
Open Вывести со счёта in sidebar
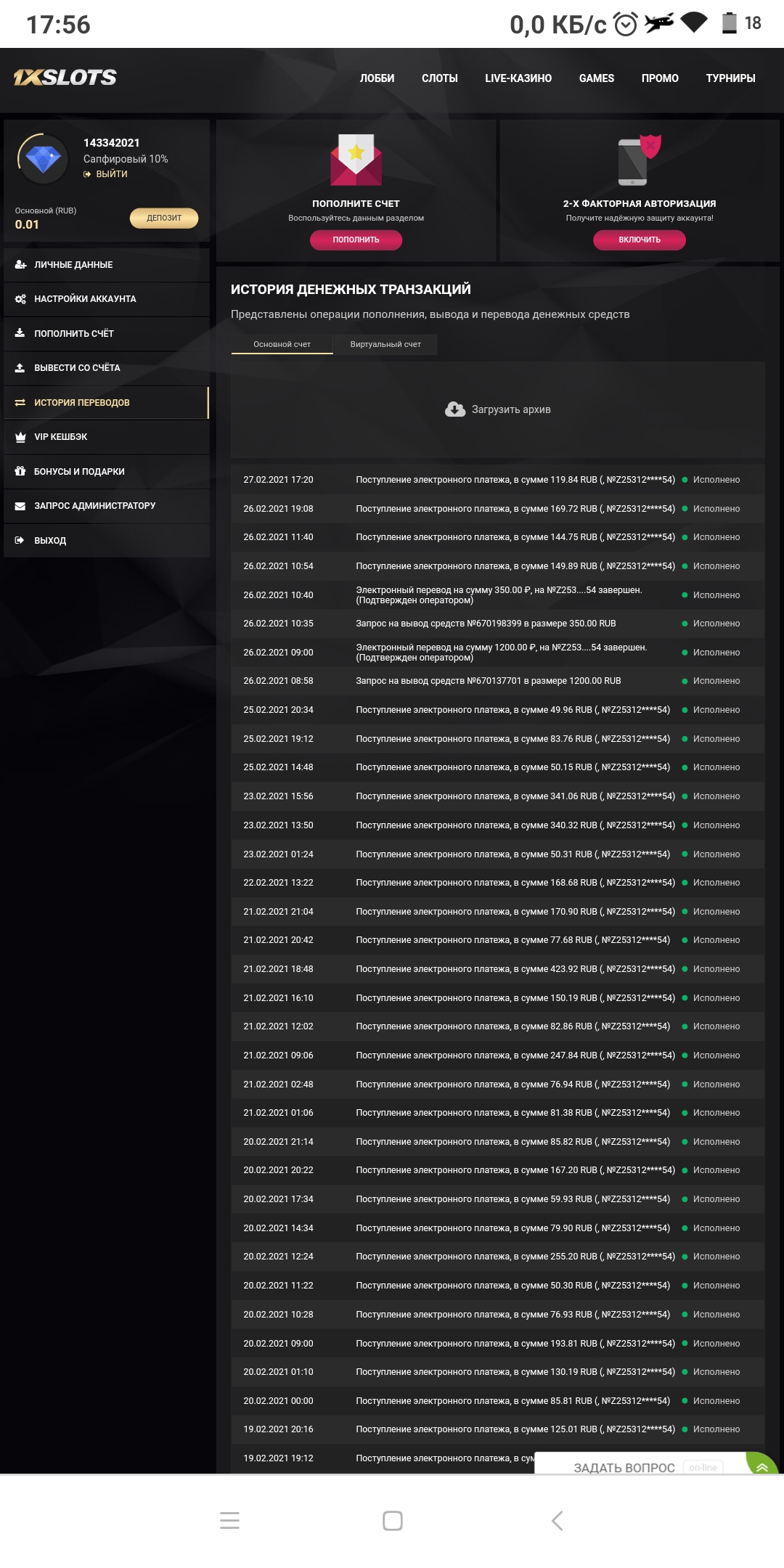pos(77,368)
